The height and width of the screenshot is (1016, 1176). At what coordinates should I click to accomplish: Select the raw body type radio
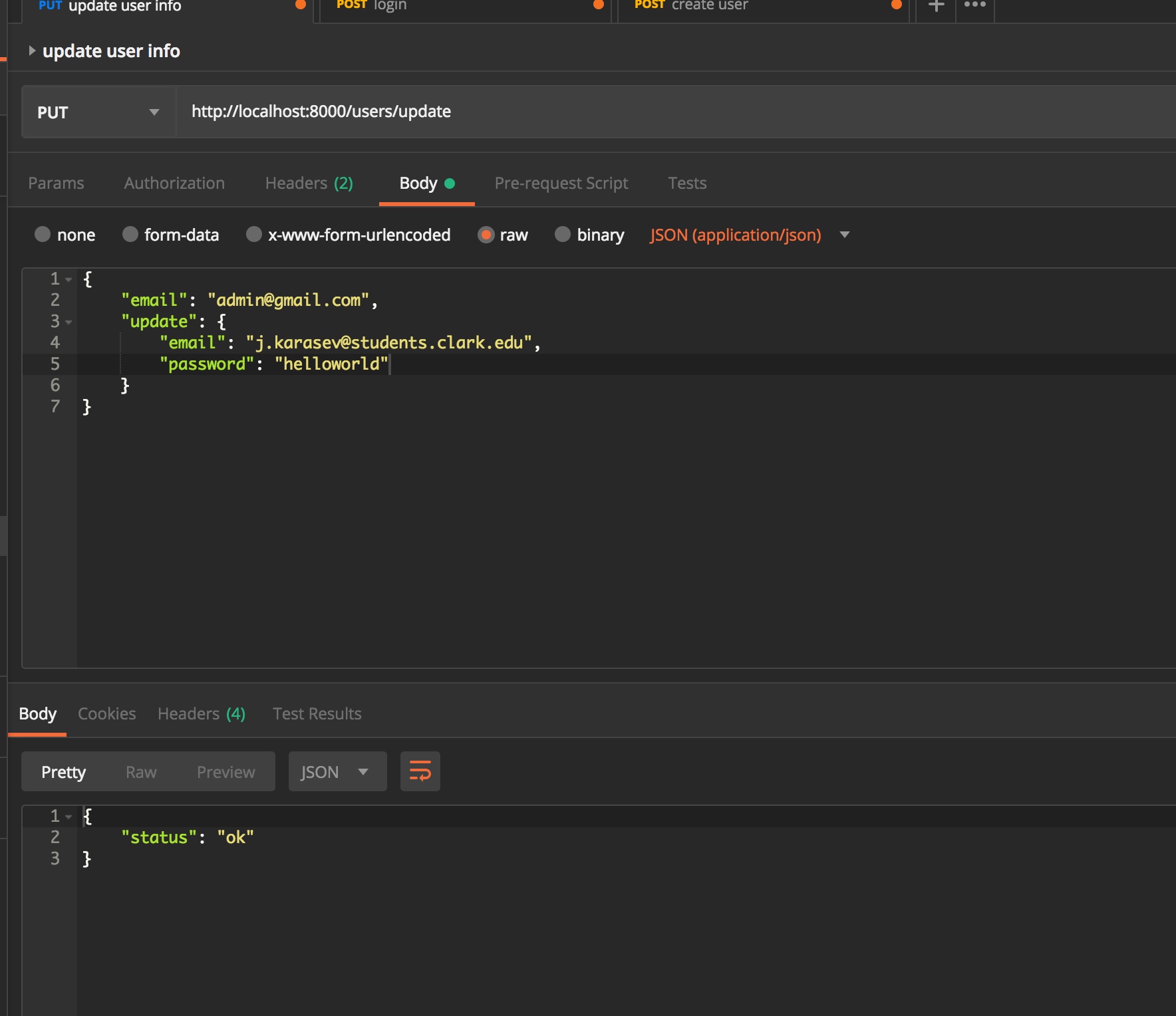[x=486, y=234]
